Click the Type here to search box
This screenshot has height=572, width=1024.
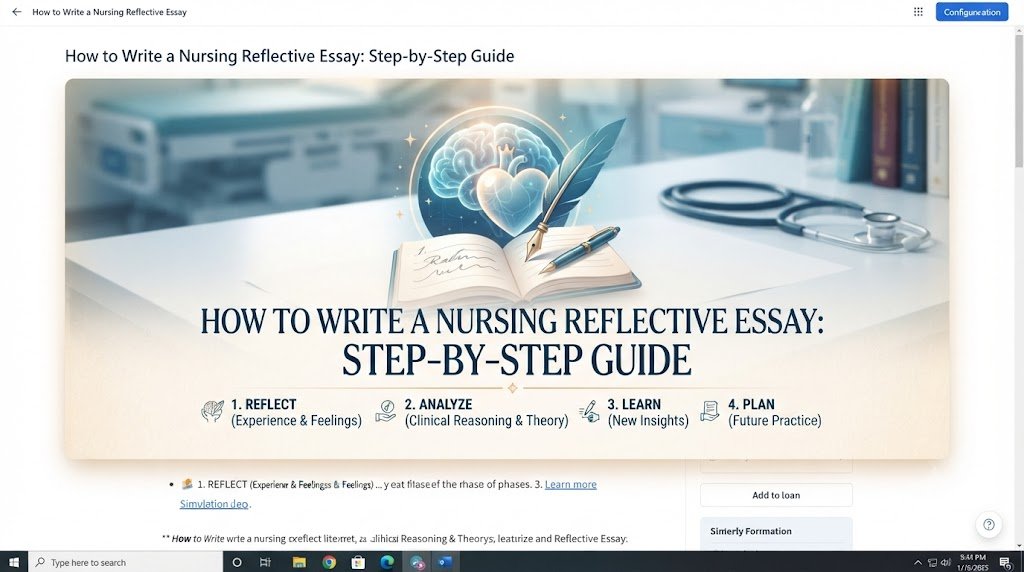pyautogui.click(x=125, y=562)
